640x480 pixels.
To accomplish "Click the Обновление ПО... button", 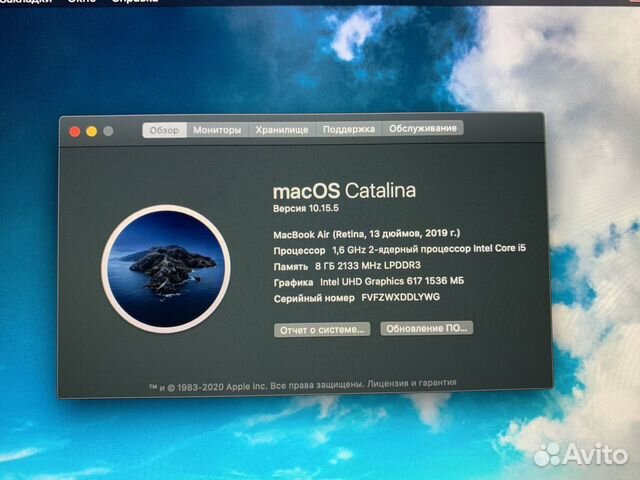I will point(427,328).
